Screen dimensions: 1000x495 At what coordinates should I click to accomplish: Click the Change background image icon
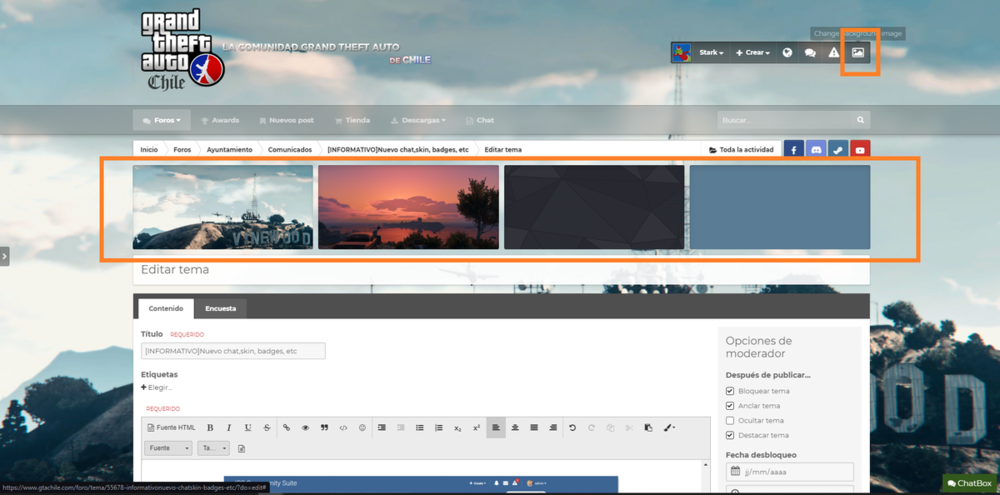pos(857,52)
